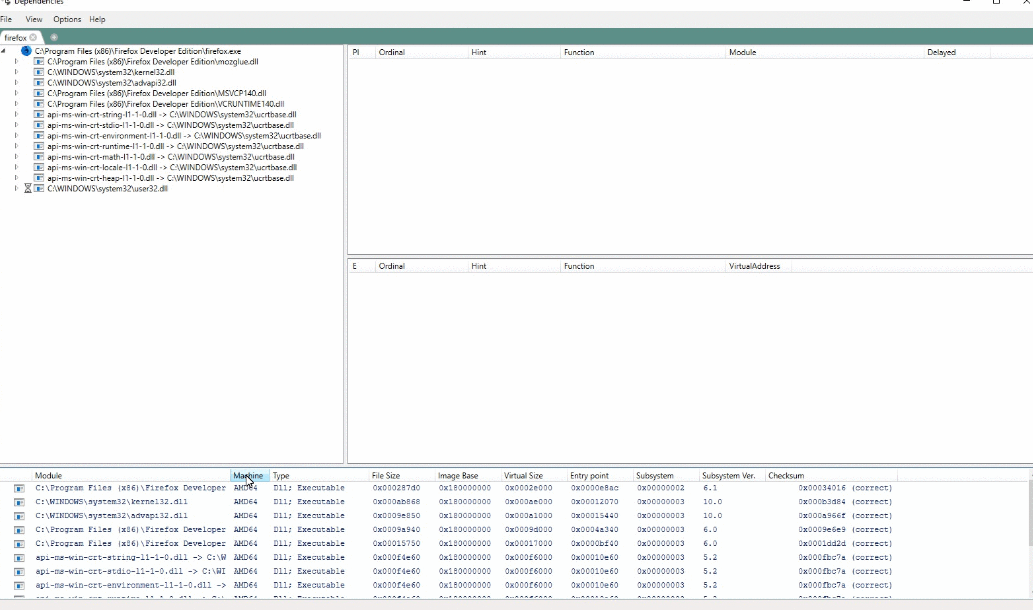Click module list icon for advapi32.dll row

pos(19,516)
